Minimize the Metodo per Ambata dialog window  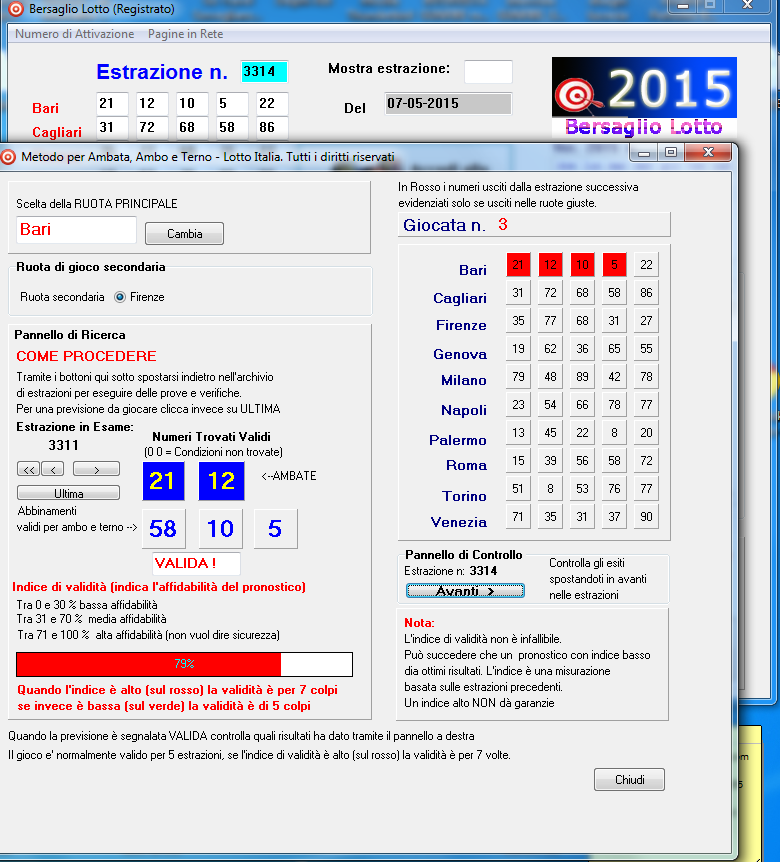pos(644,153)
